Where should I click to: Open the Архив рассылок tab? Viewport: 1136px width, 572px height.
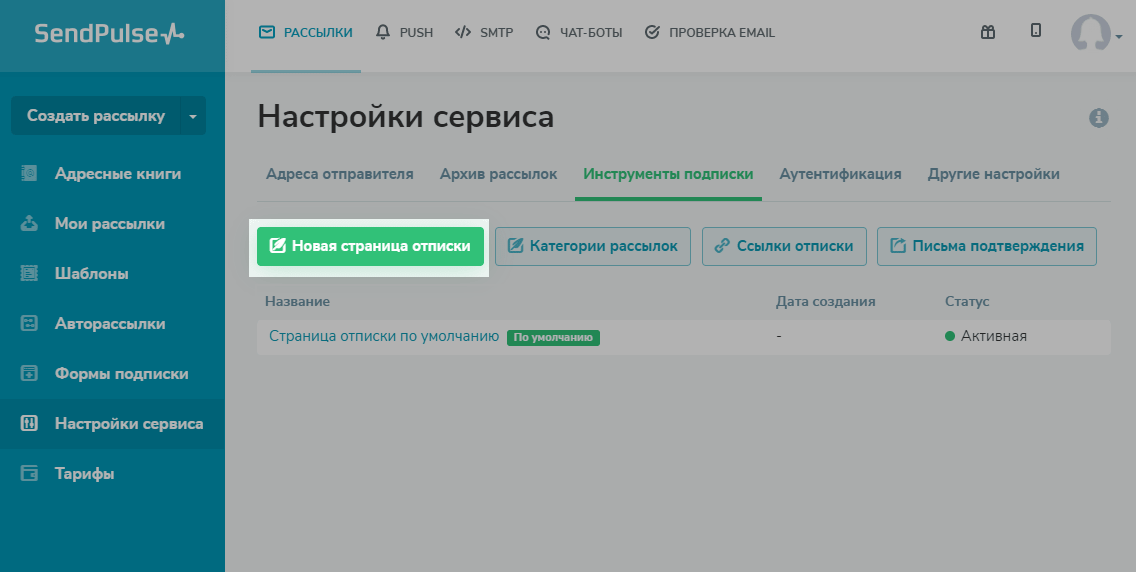pos(498,174)
